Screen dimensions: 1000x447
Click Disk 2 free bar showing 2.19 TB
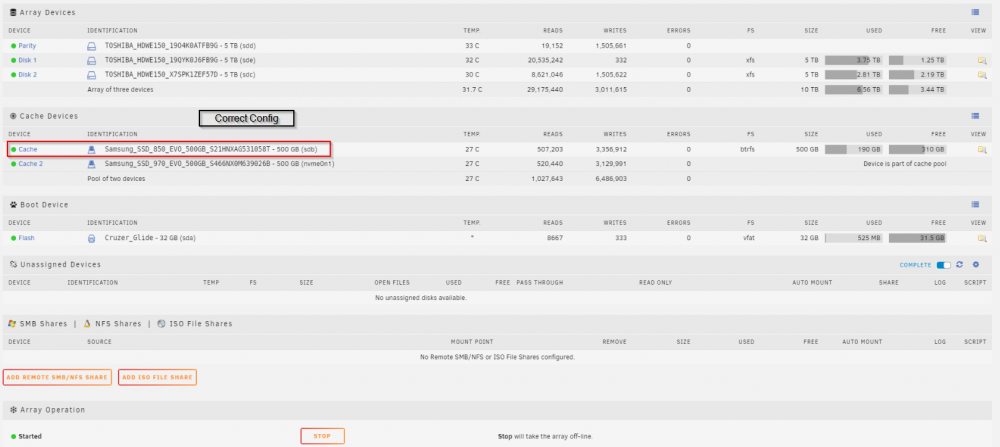click(917, 75)
